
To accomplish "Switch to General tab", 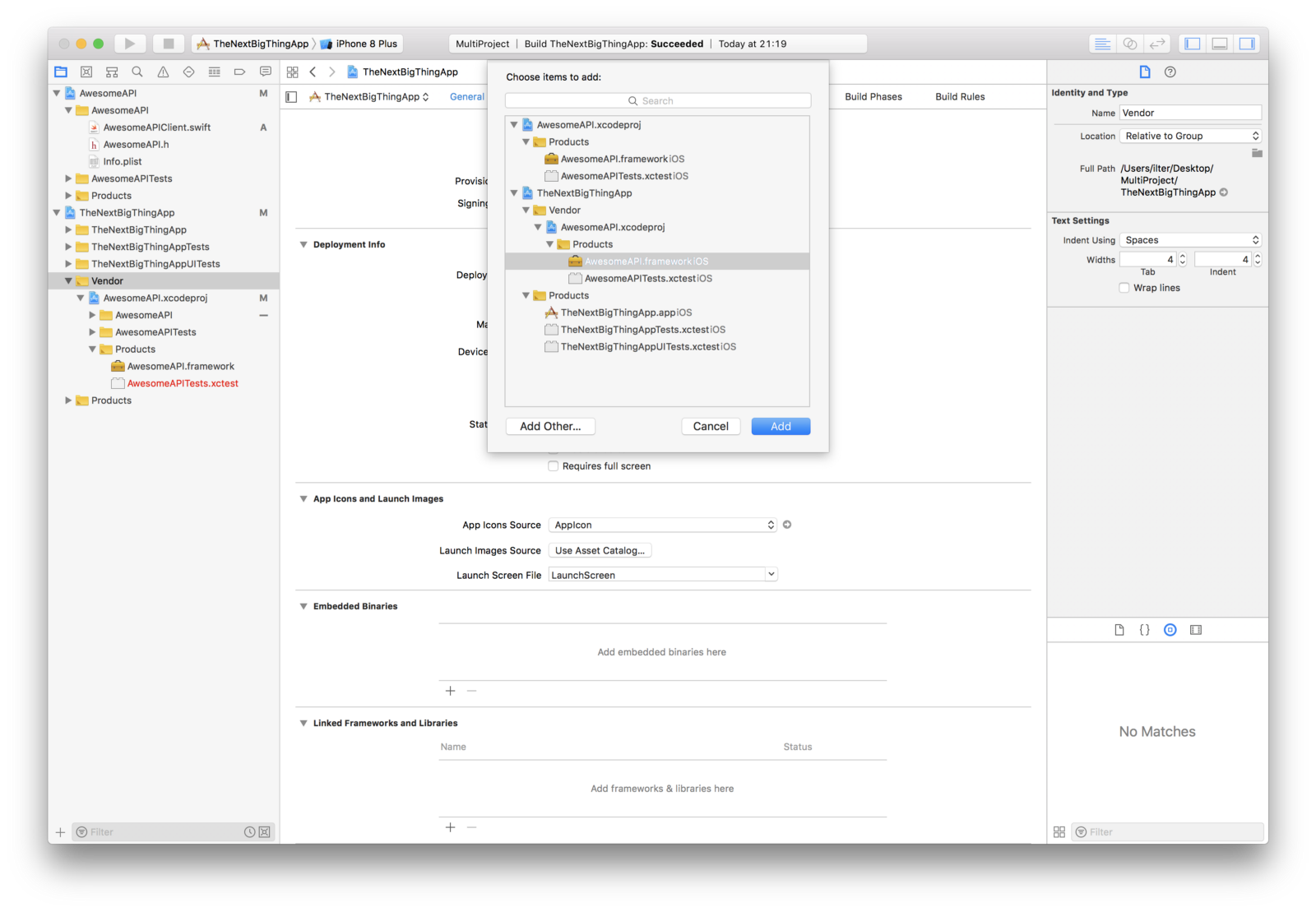I will (467, 97).
